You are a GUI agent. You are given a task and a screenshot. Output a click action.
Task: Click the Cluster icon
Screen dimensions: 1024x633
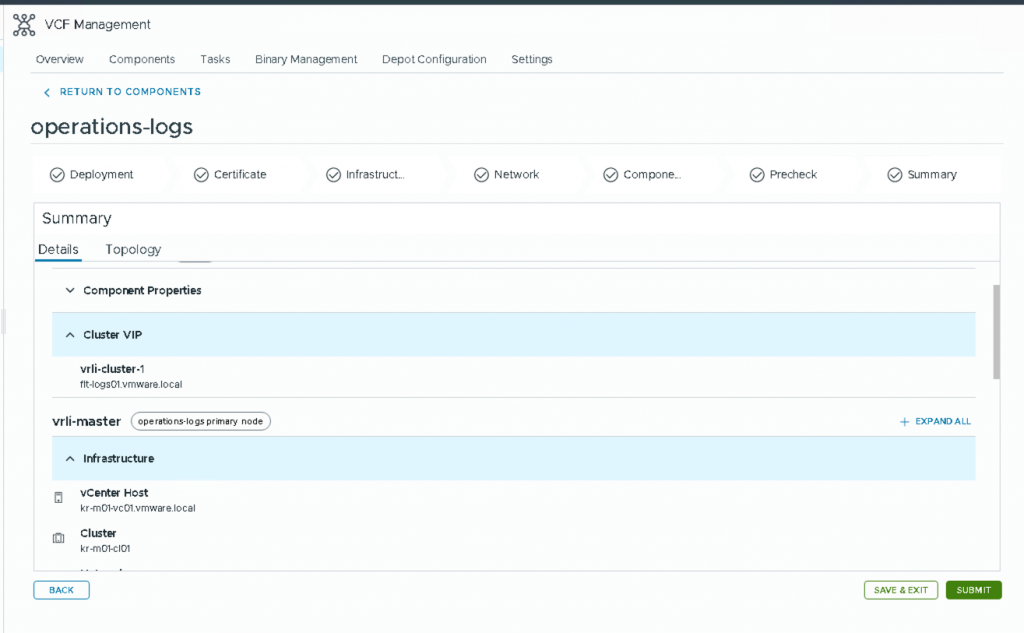click(59, 539)
